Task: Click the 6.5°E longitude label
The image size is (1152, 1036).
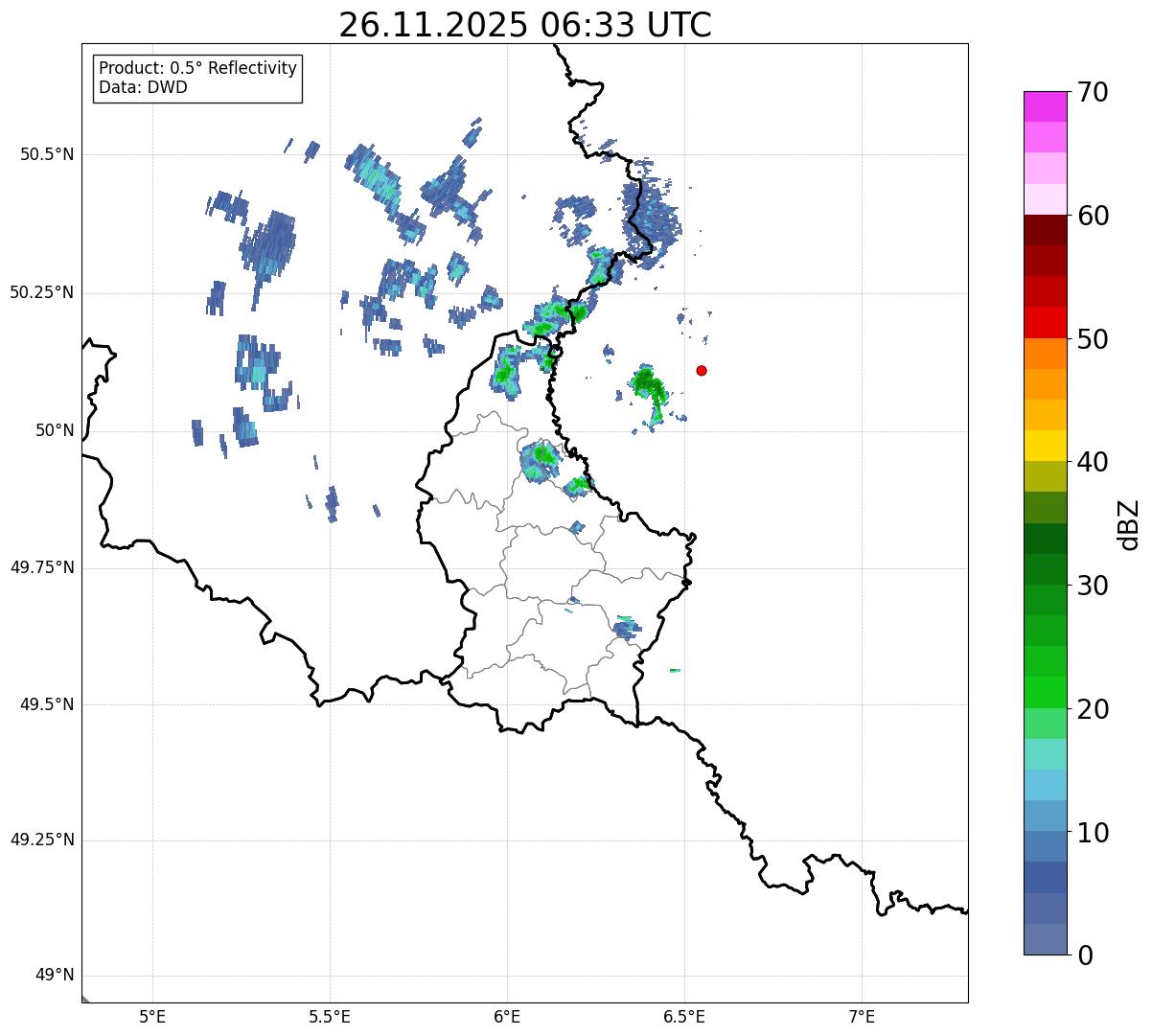Action: (x=685, y=1017)
